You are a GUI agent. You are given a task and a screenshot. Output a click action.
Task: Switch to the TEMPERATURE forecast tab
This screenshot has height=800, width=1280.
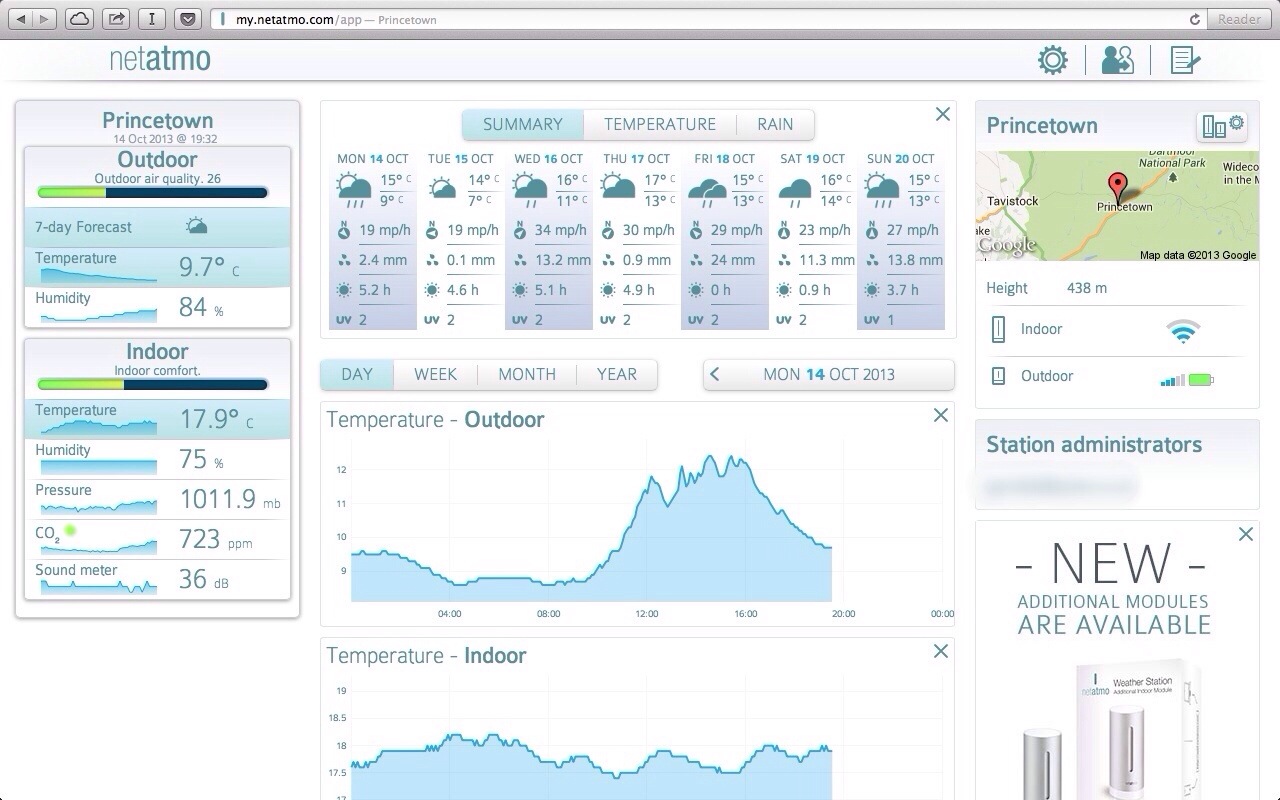click(659, 124)
